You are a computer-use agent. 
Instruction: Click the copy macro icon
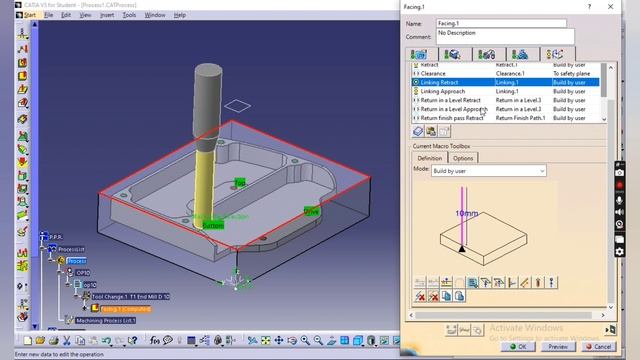pyautogui.click(x=446, y=296)
